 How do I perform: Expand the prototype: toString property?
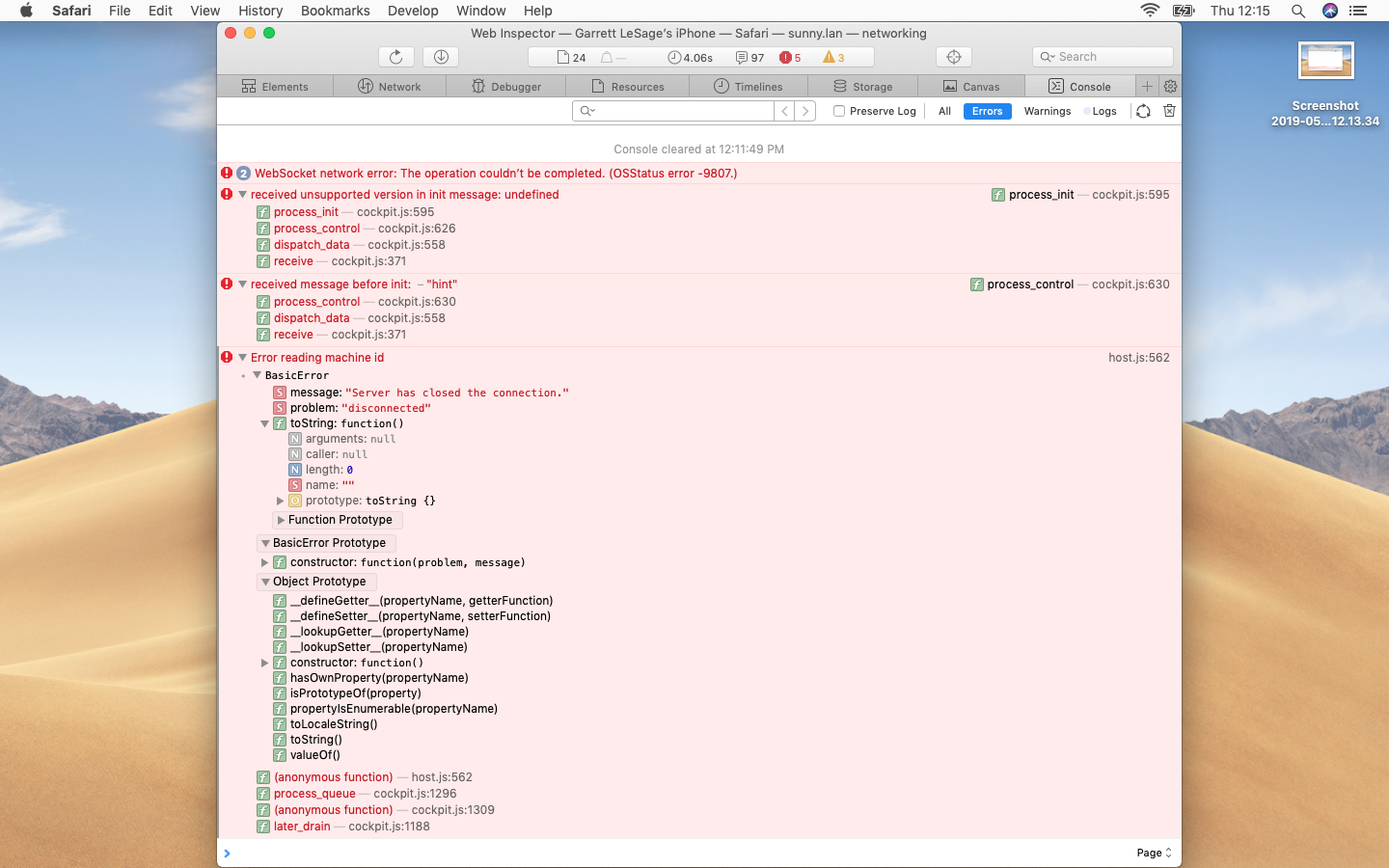[280, 501]
